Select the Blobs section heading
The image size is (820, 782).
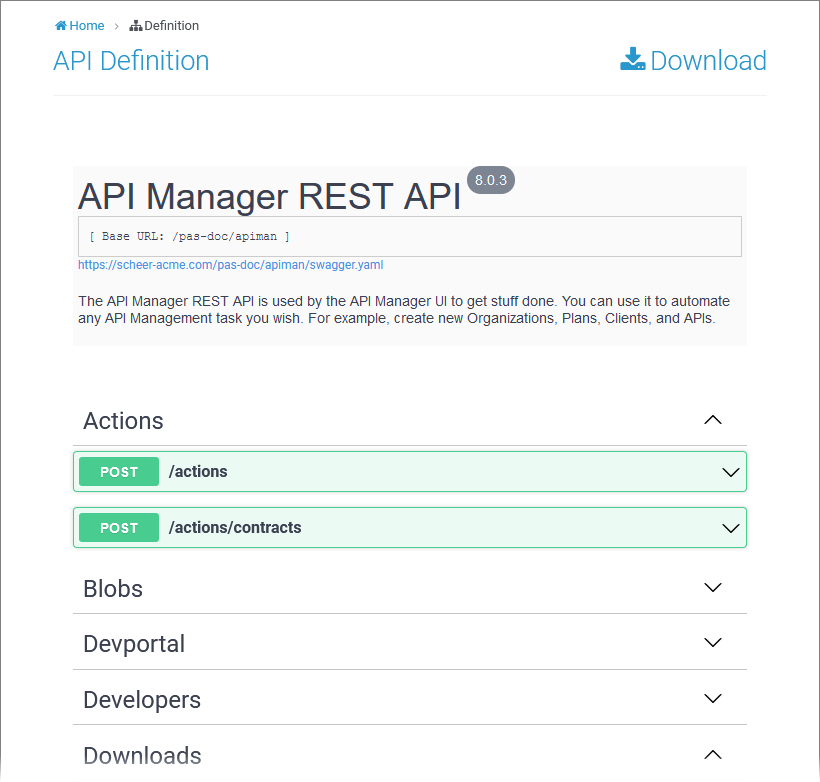113,589
